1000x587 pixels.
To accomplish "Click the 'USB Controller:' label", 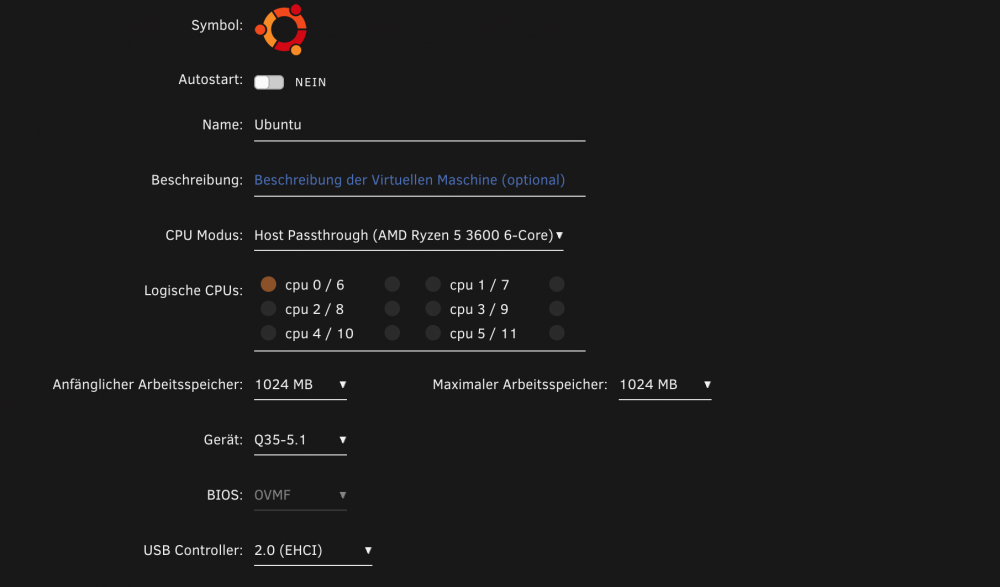I will (193, 551).
